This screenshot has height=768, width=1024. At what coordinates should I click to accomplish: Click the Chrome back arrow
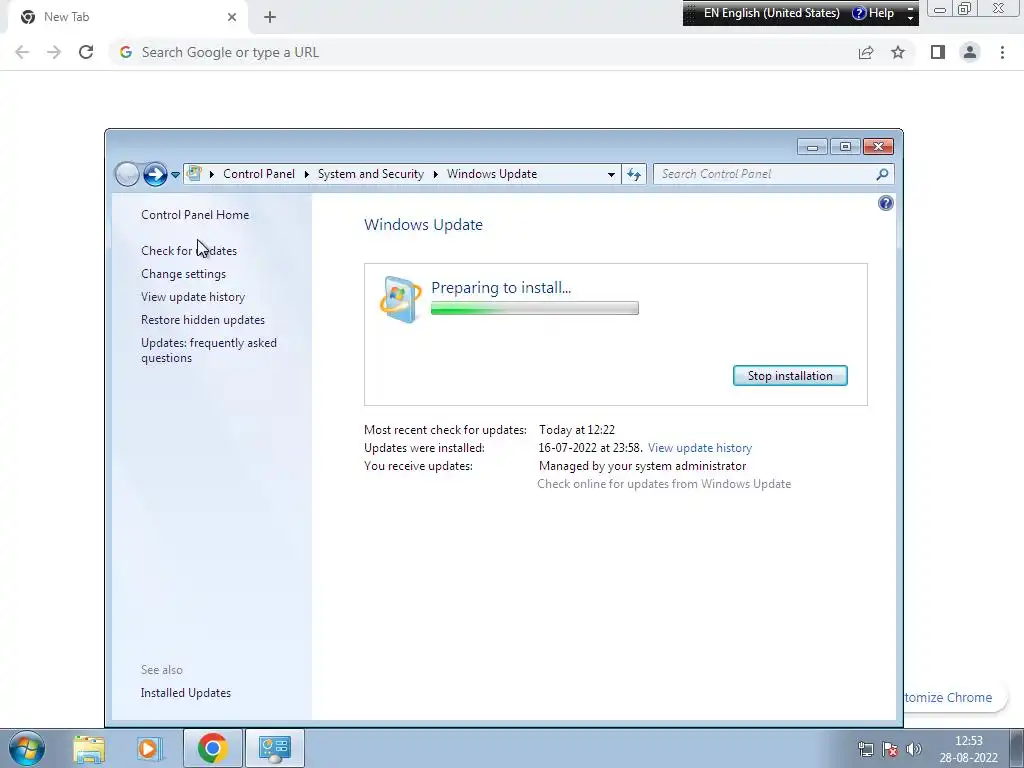[x=22, y=52]
